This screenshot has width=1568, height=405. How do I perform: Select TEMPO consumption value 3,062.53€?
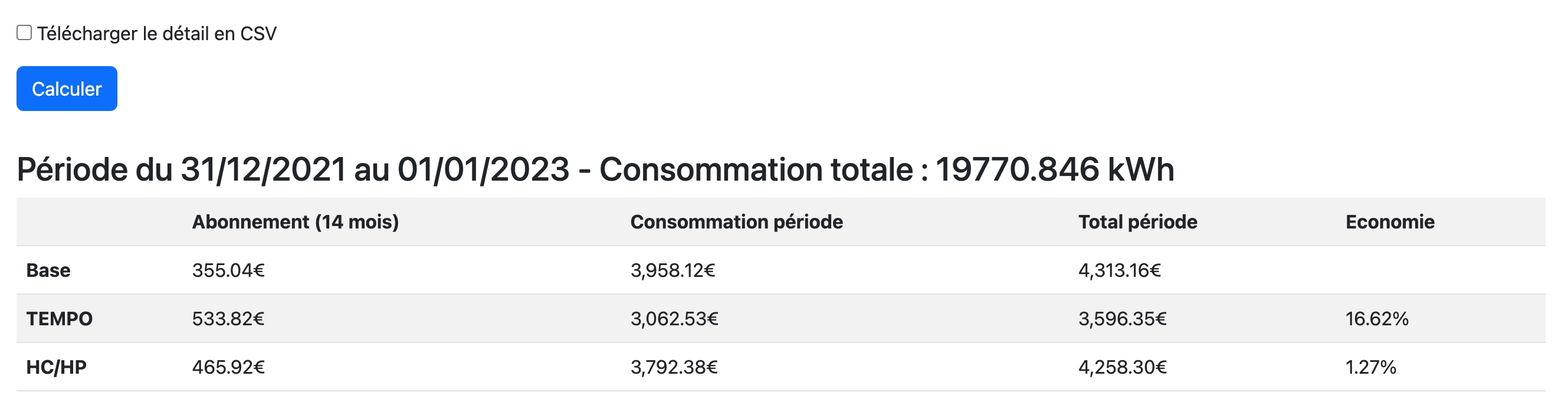tap(674, 319)
